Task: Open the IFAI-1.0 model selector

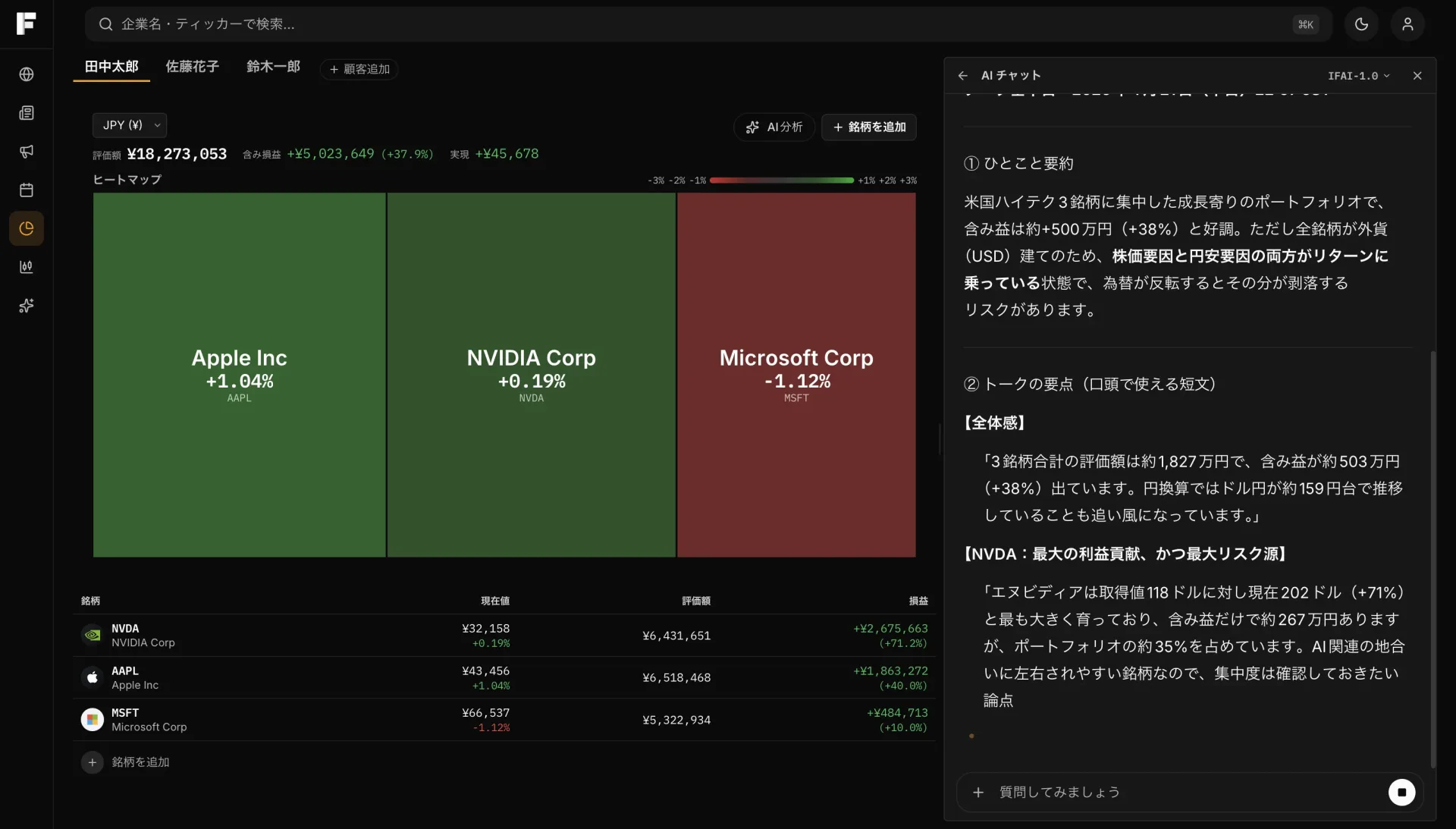Action: coord(1358,76)
